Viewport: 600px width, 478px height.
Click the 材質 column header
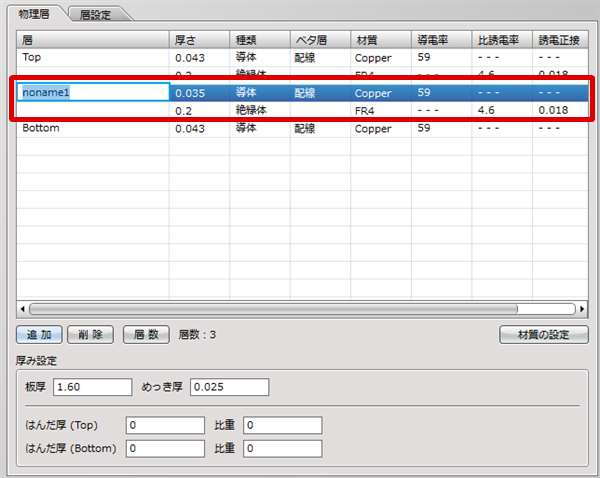(x=380, y=39)
